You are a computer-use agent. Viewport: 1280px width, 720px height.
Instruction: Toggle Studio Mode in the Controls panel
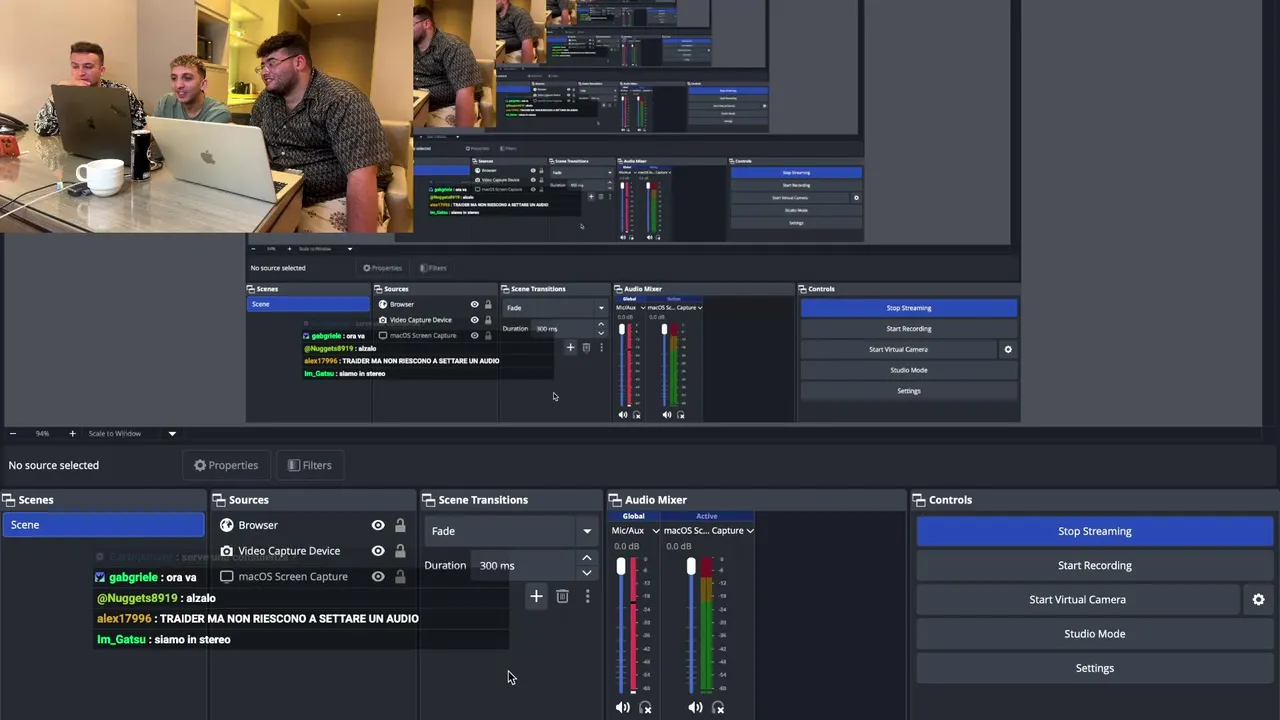coord(1094,634)
